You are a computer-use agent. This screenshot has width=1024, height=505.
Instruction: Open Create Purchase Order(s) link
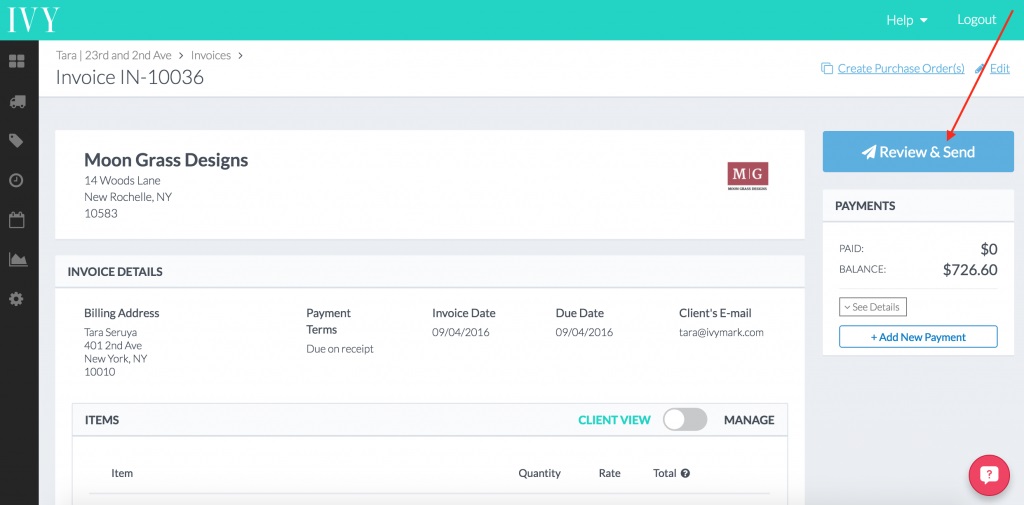pyautogui.click(x=900, y=69)
